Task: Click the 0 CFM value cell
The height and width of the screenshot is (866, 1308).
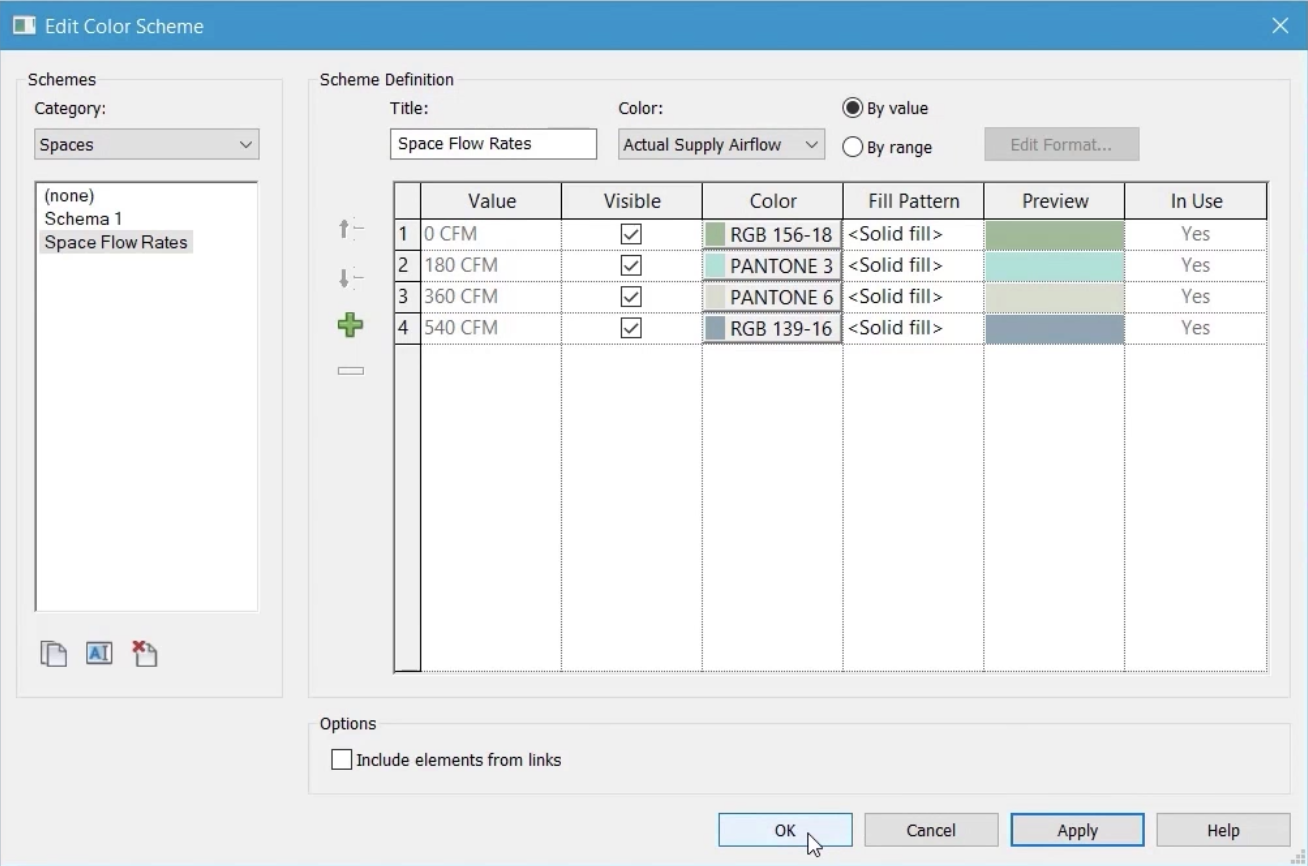Action: click(x=491, y=234)
